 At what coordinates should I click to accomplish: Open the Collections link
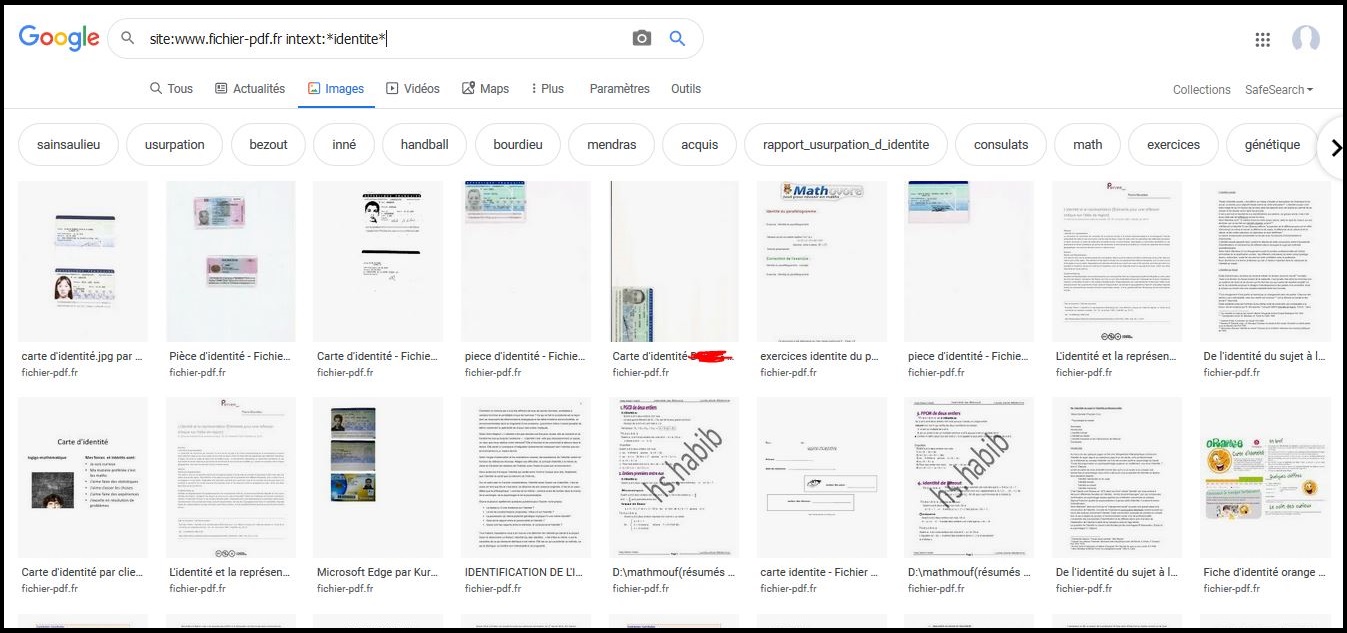[x=1201, y=89]
